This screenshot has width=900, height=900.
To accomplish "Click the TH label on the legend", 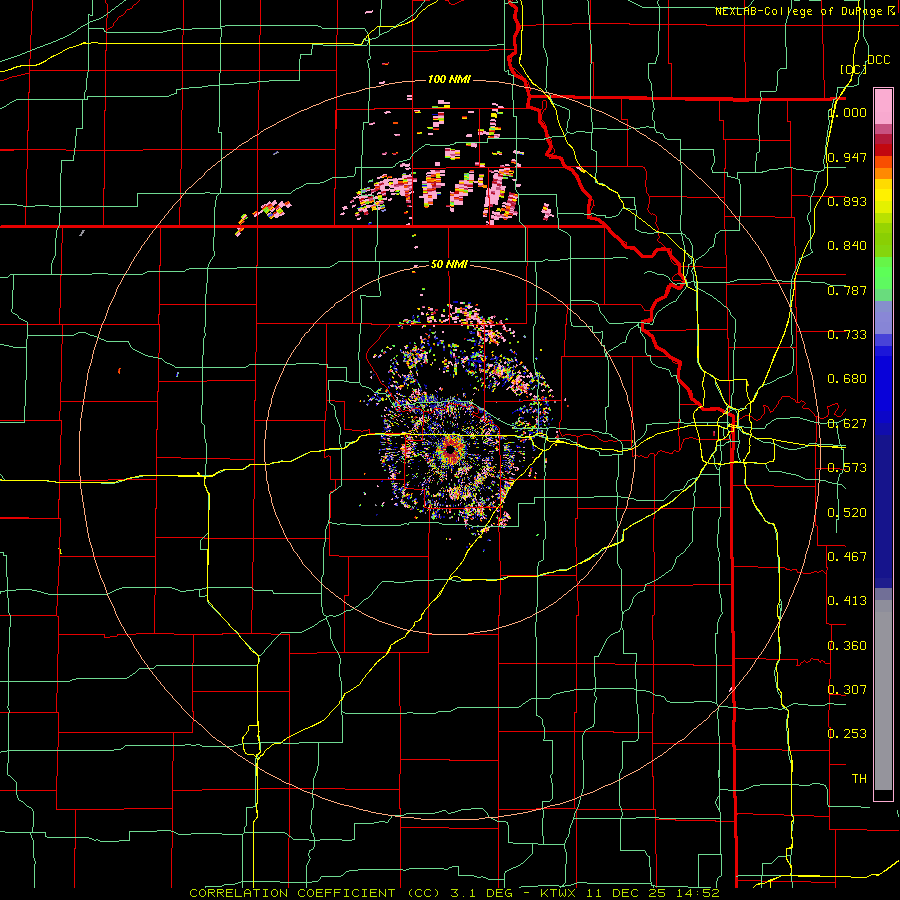I will (x=859, y=779).
